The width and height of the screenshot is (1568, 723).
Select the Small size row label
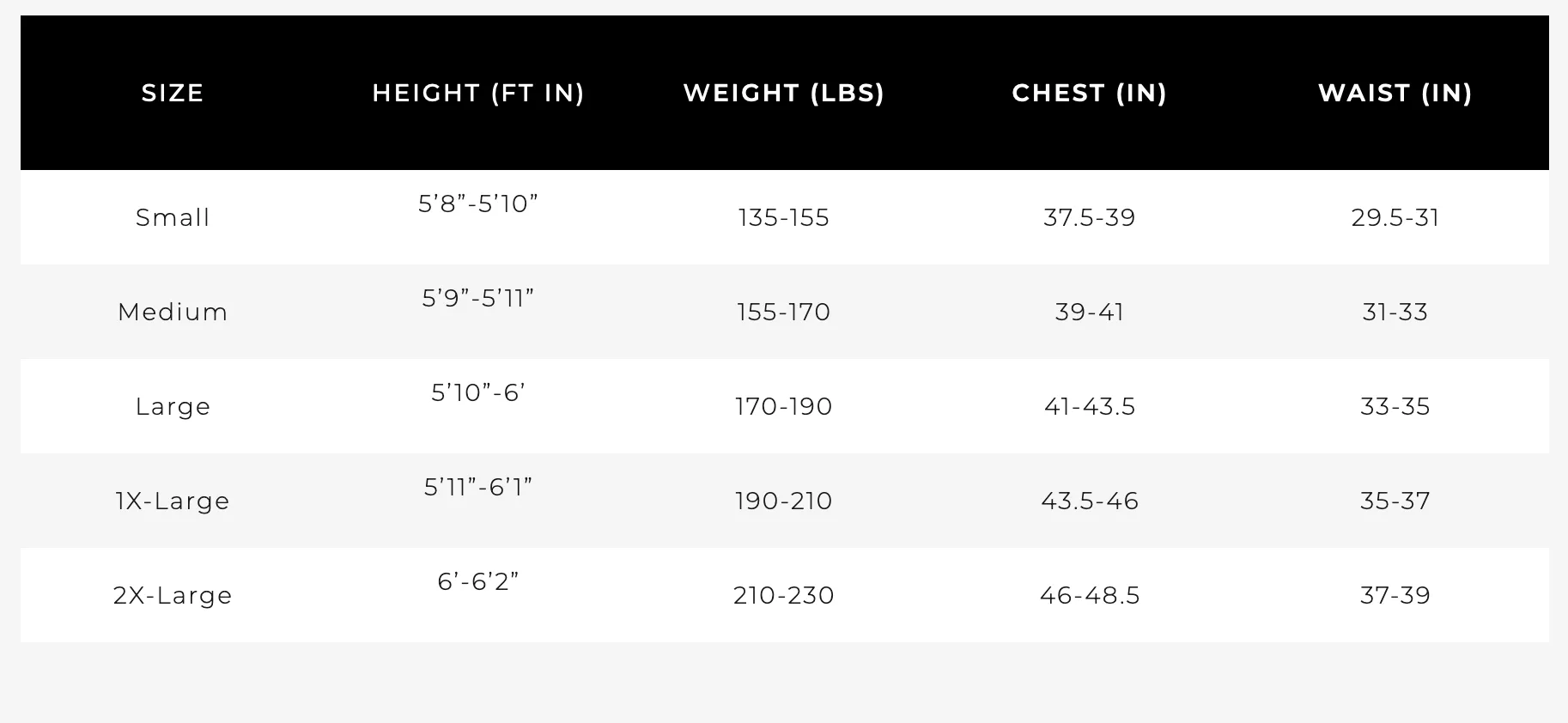coord(173,217)
